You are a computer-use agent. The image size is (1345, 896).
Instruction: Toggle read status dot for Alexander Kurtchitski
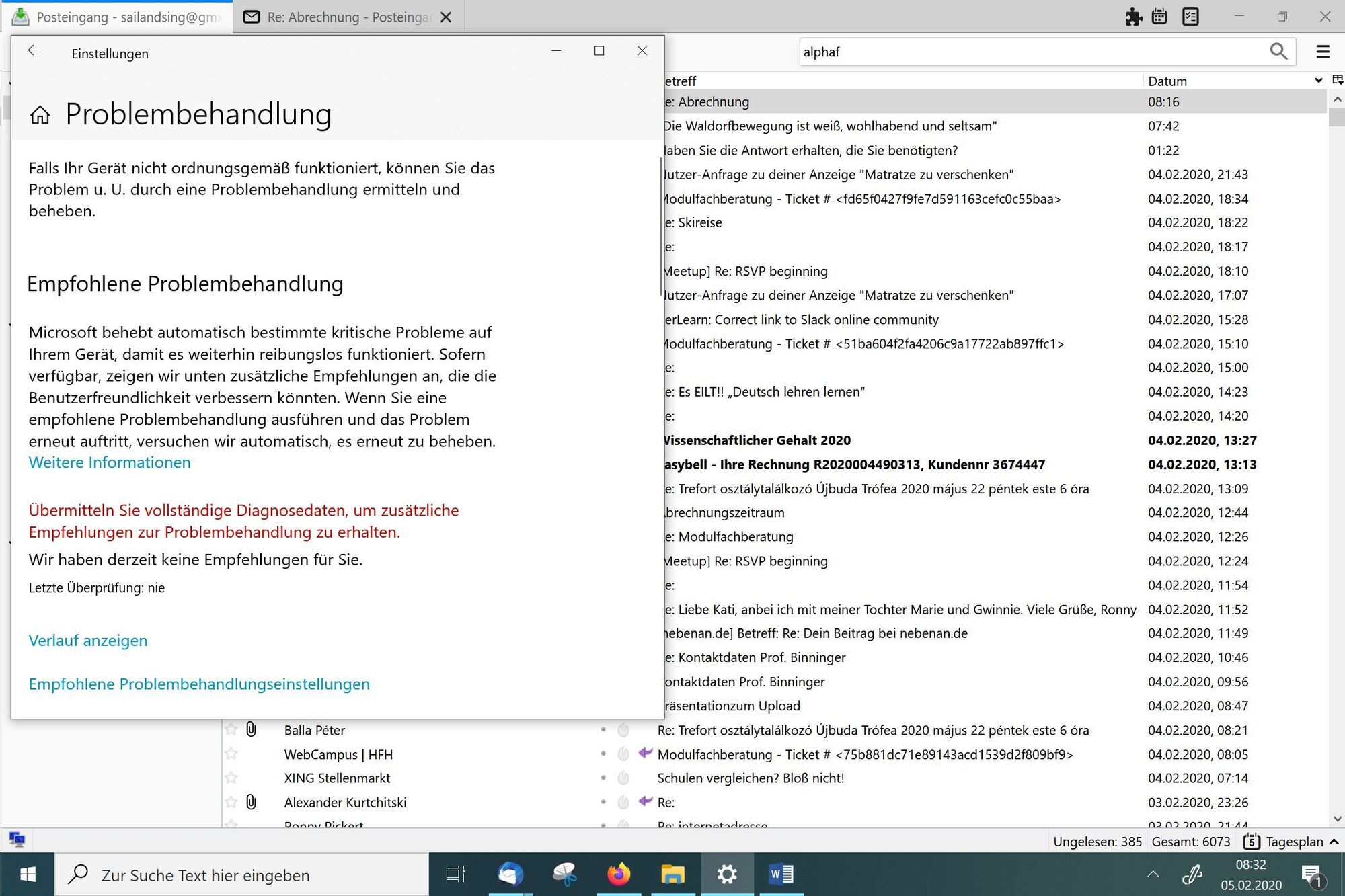point(603,802)
